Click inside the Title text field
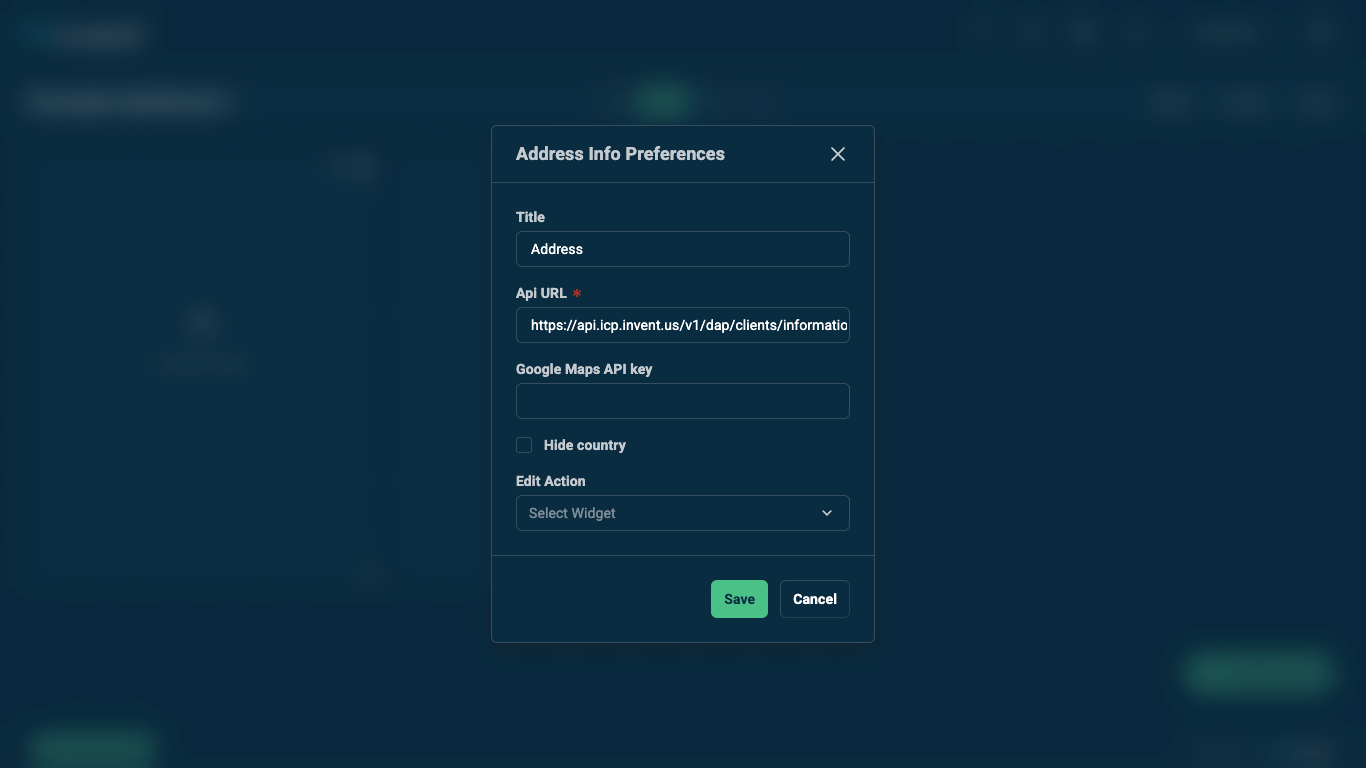Image resolution: width=1366 pixels, height=768 pixels. [x=683, y=249]
